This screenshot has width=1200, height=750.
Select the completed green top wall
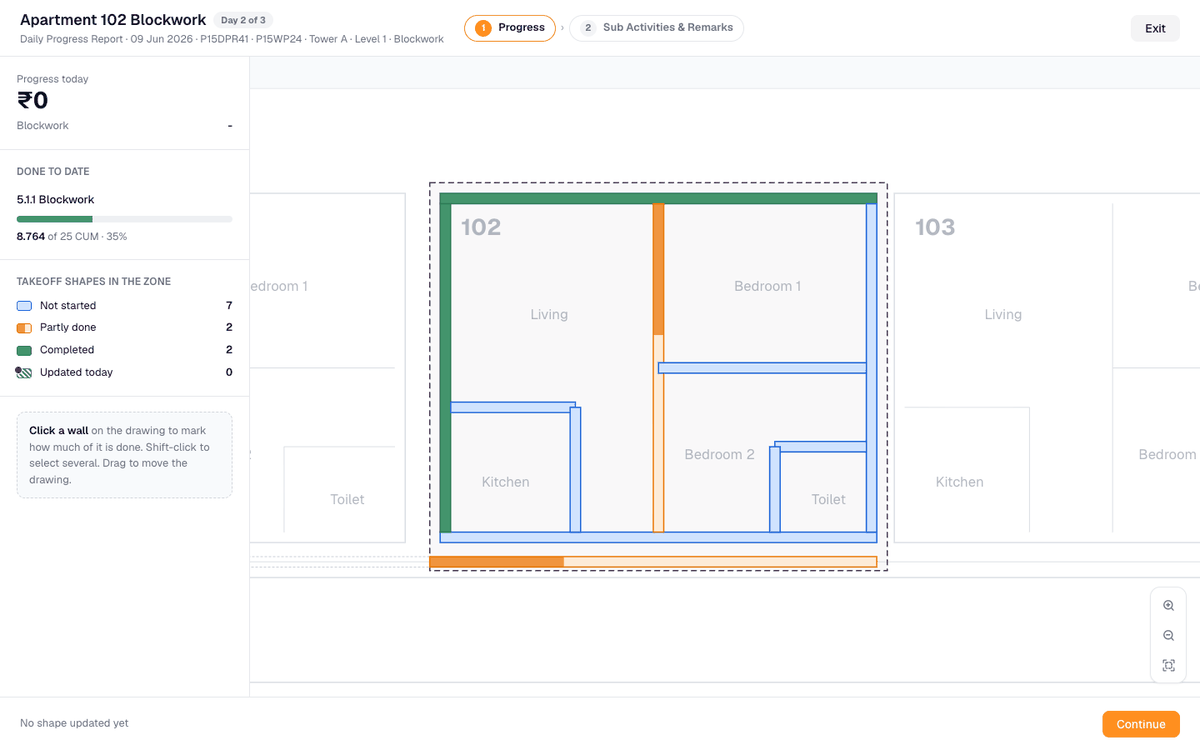click(658, 198)
